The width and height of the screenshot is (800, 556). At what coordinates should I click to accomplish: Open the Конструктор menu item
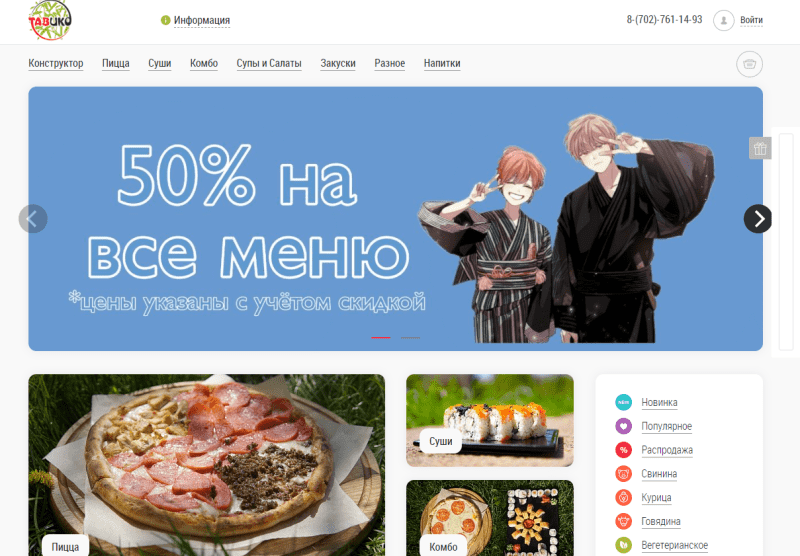click(56, 63)
